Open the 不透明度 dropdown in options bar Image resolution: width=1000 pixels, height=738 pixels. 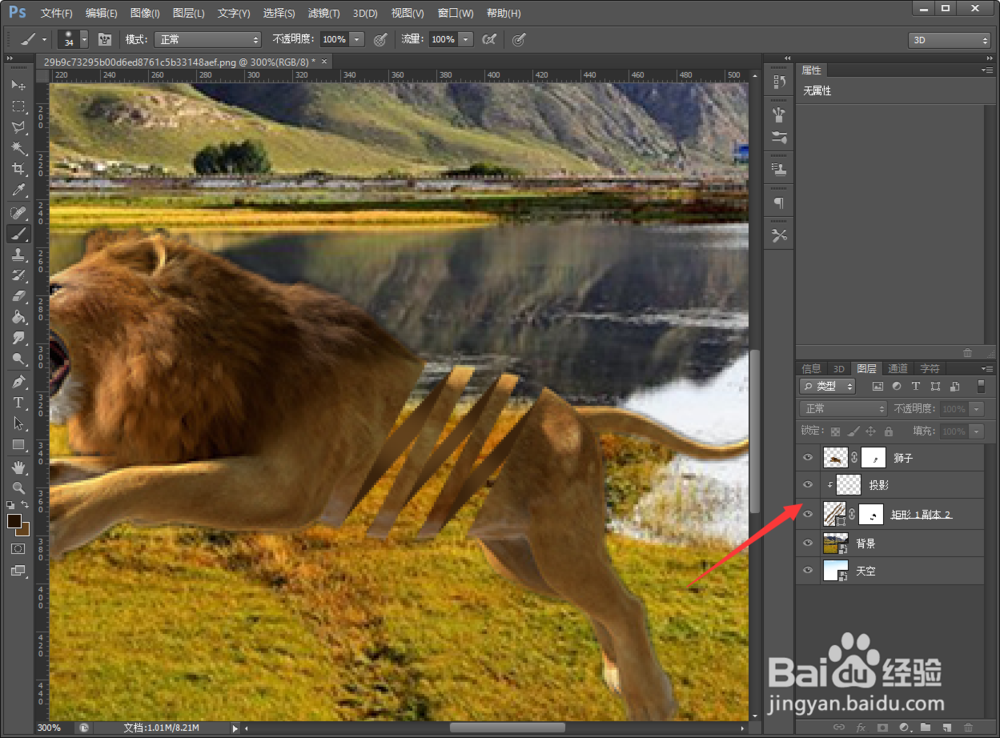pyautogui.click(x=357, y=40)
